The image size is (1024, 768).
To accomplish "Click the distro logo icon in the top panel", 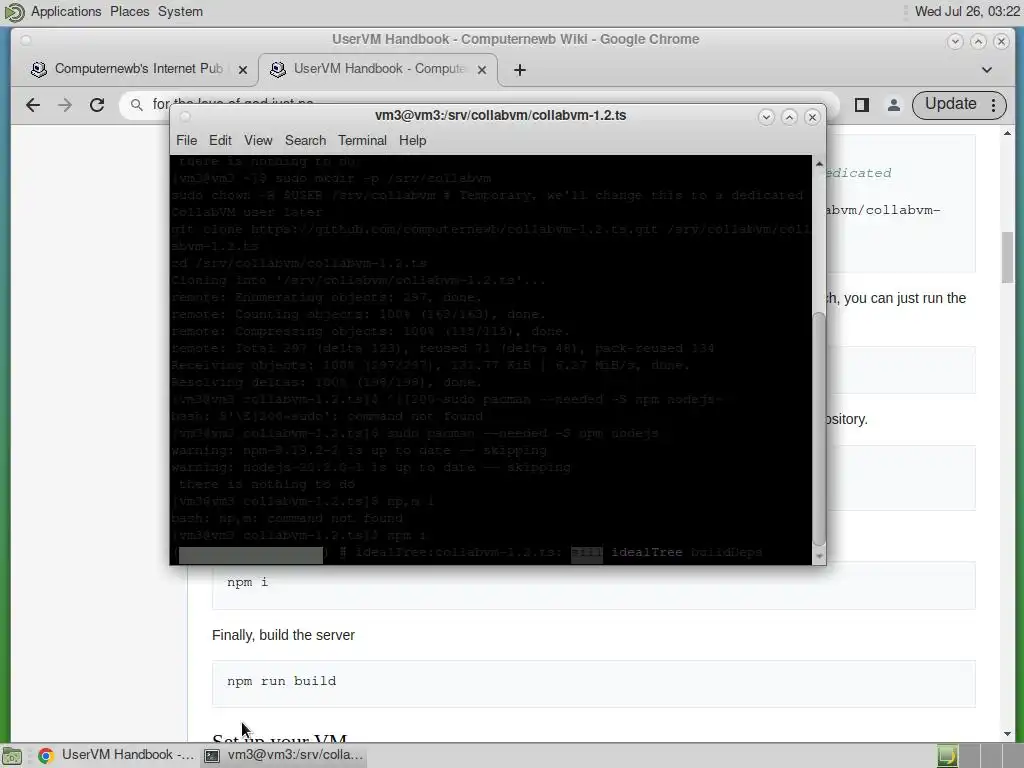I will tap(14, 12).
